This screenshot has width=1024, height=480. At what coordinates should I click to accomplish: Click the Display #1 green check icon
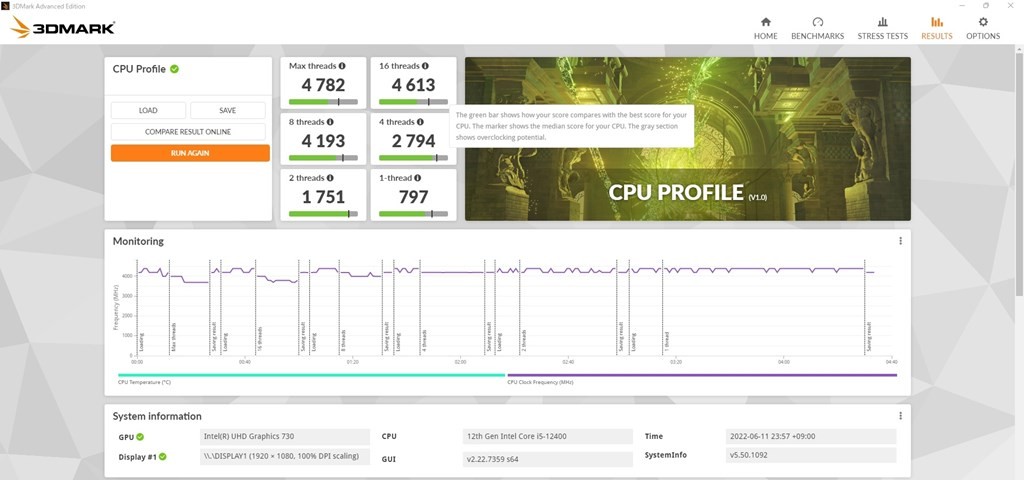pos(163,456)
